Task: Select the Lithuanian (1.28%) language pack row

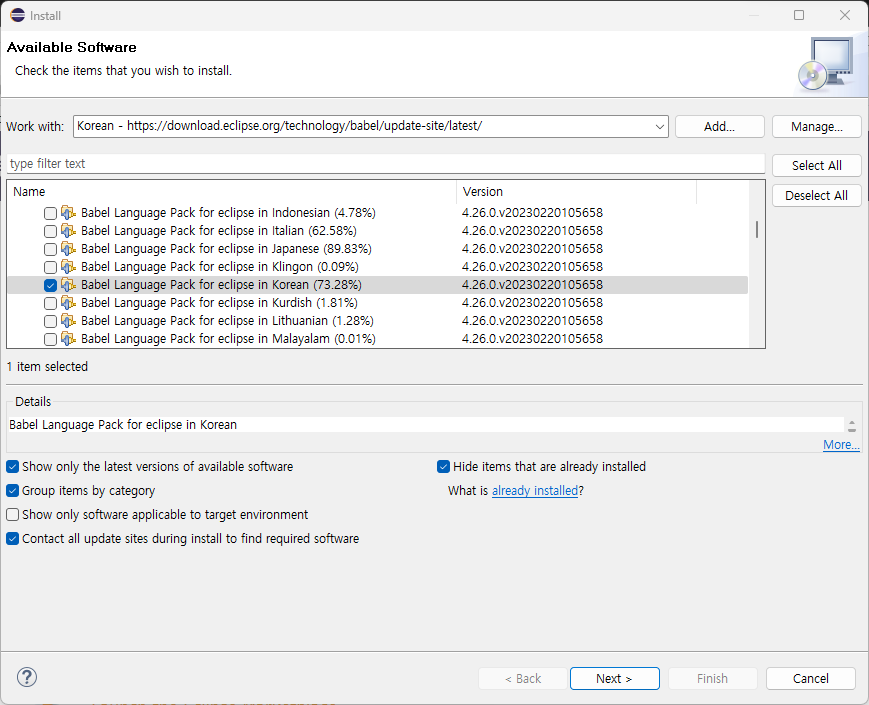Action: (x=377, y=321)
